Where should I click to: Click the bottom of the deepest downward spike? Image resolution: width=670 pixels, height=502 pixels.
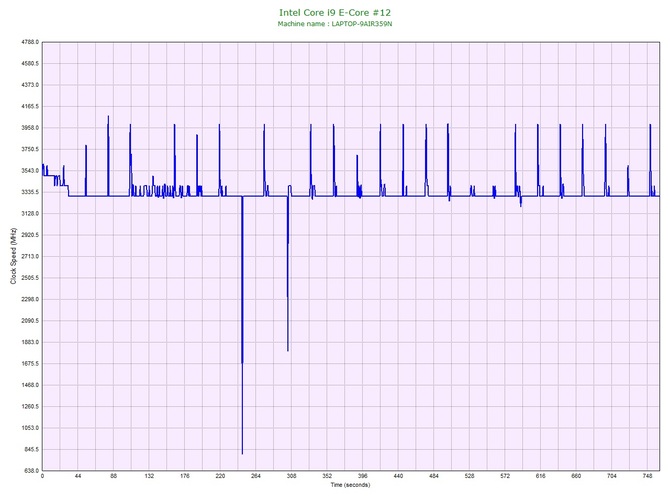tap(242, 453)
